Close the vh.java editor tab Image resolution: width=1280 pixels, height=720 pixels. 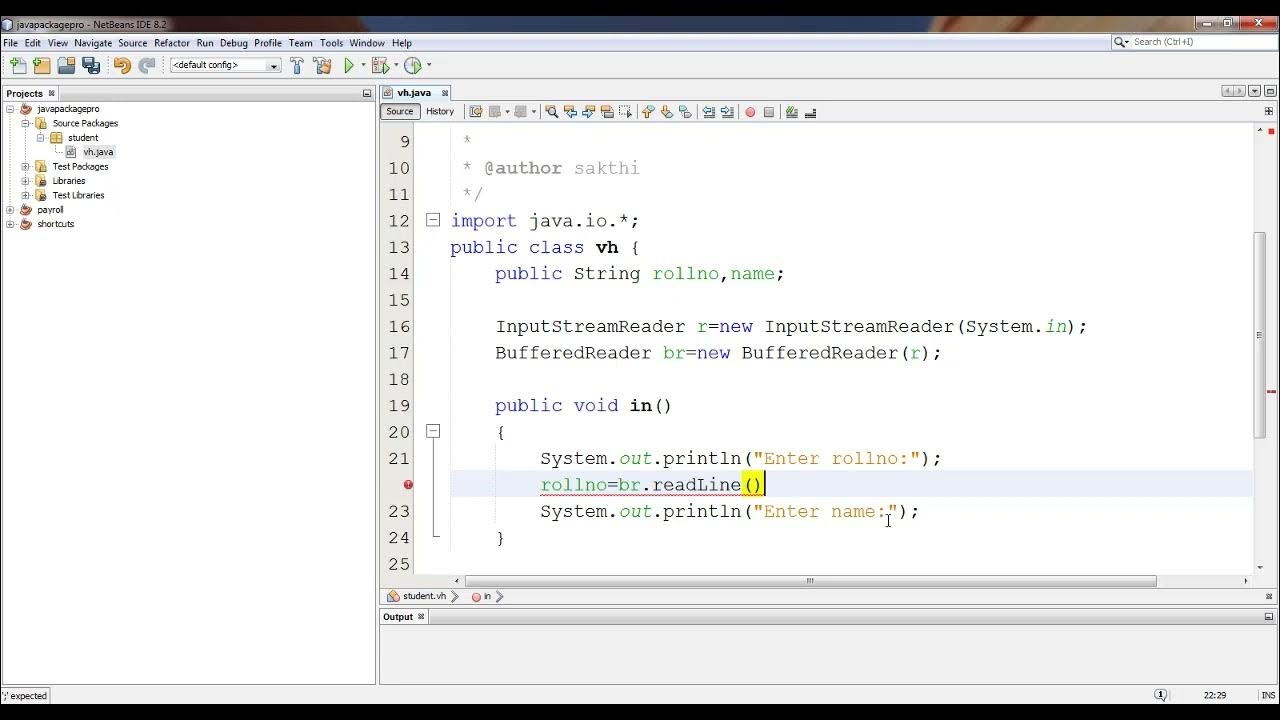pyautogui.click(x=445, y=93)
